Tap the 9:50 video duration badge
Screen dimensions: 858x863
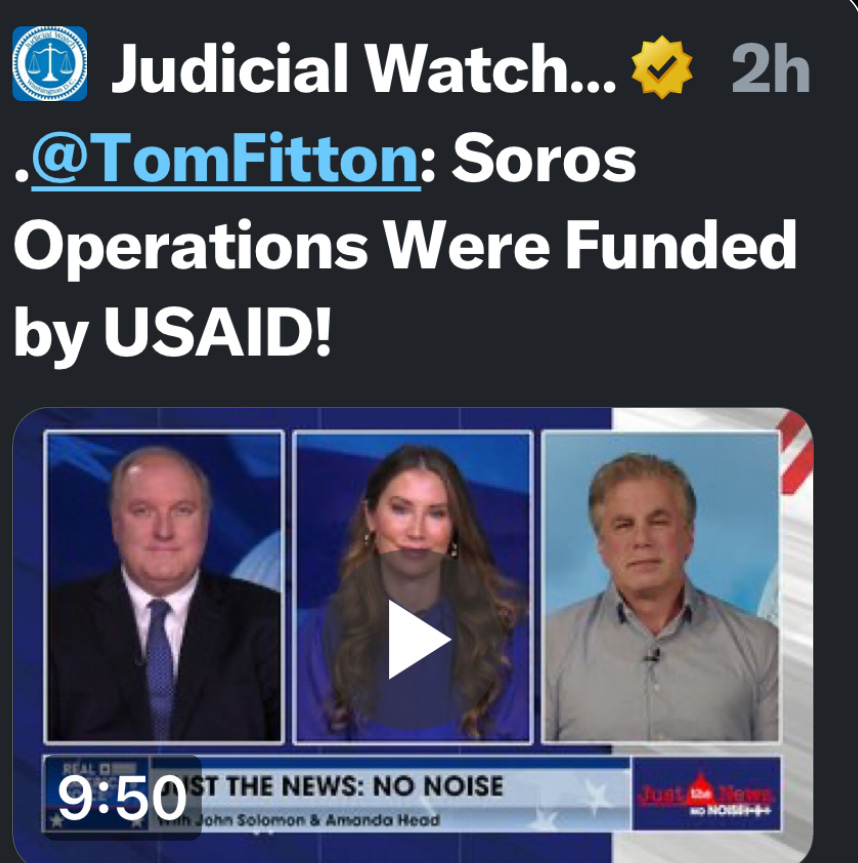point(122,798)
